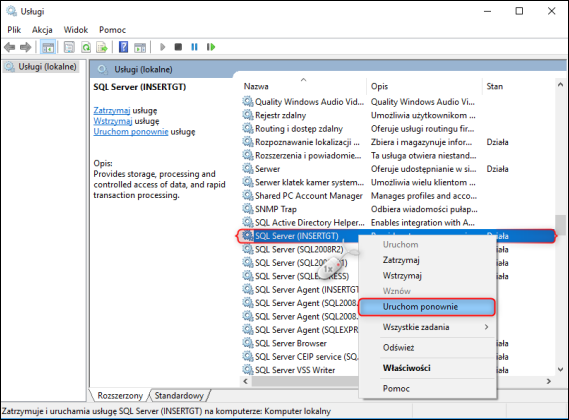The height and width of the screenshot is (420, 569).
Task: Switch to the Rozszerzony tab
Action: [120, 395]
